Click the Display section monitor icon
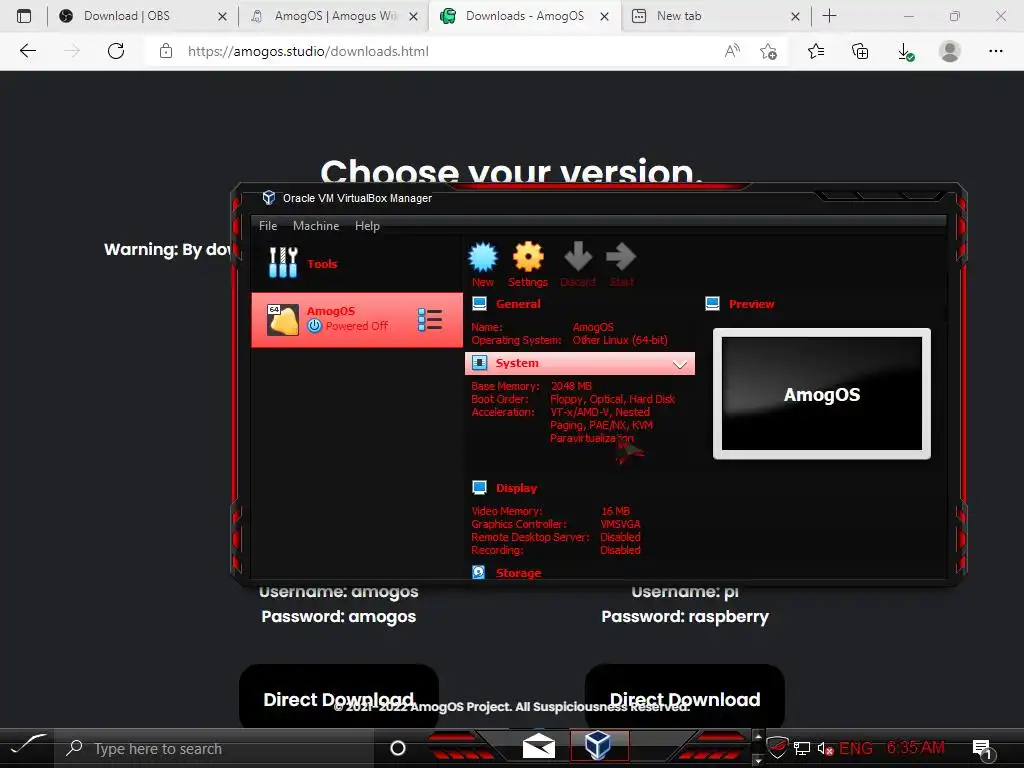The width and height of the screenshot is (1024, 768). [479, 488]
